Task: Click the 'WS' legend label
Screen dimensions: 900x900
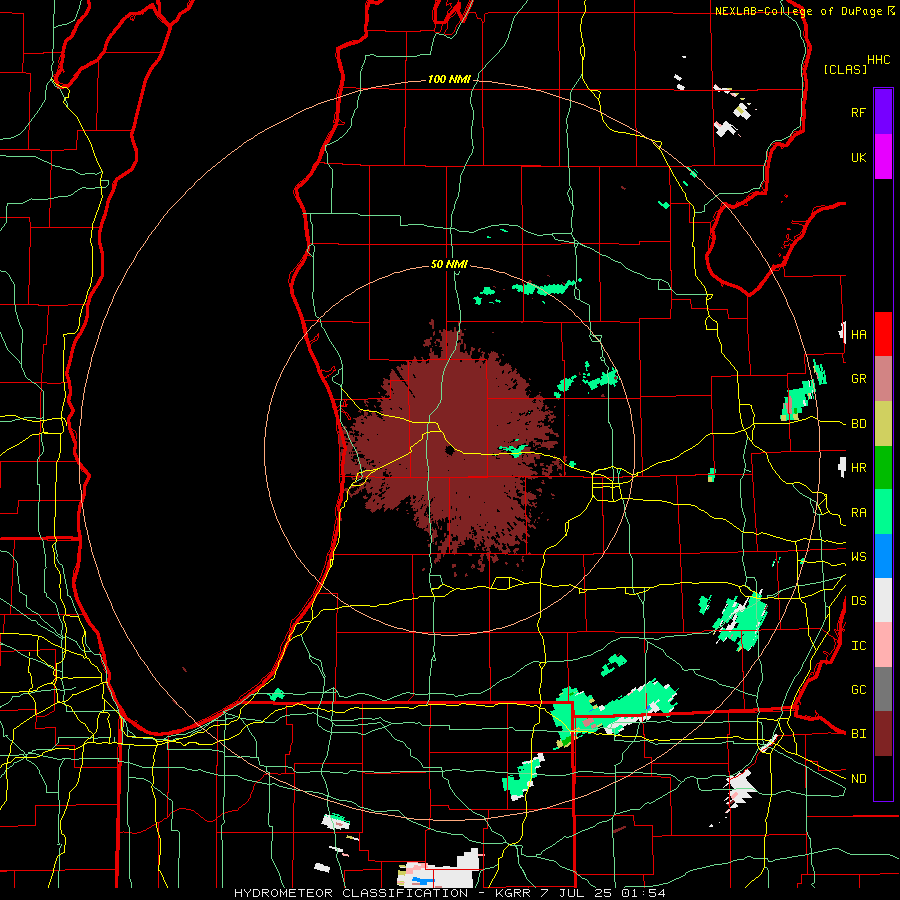Action: 858,556
